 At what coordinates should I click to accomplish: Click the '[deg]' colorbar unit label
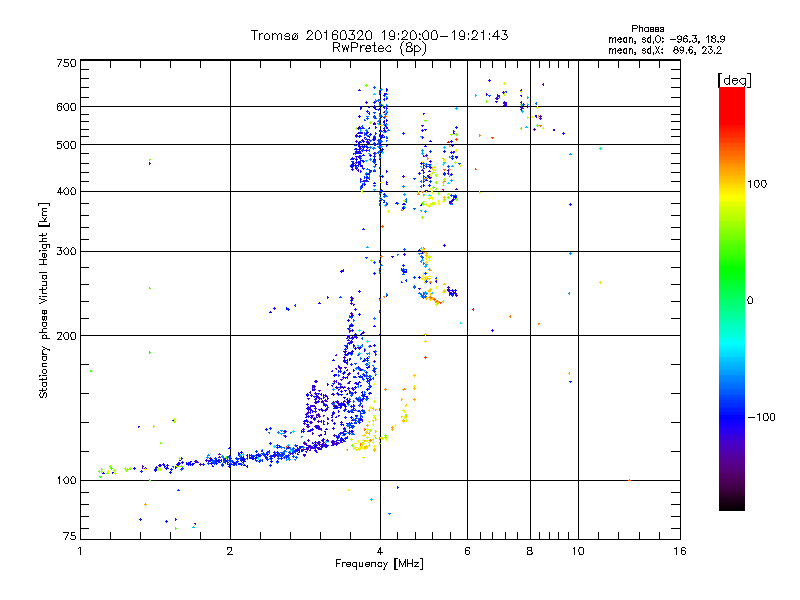[x=734, y=80]
